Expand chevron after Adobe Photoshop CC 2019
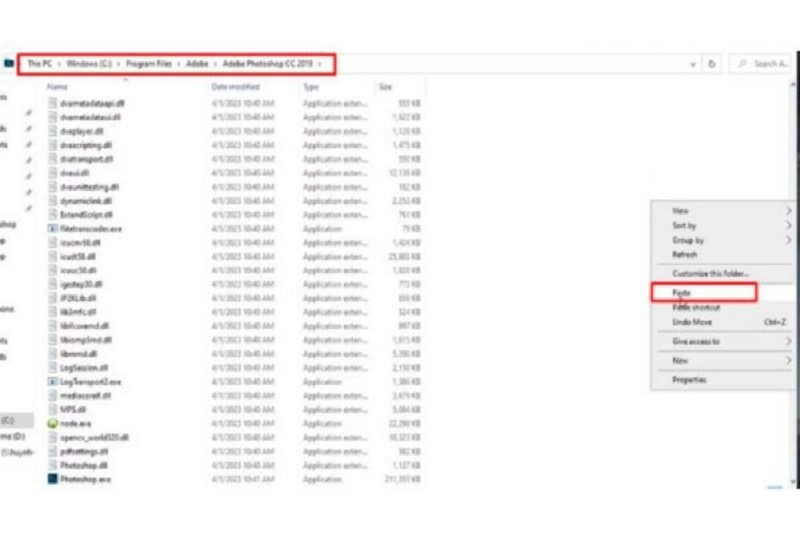 [320, 64]
